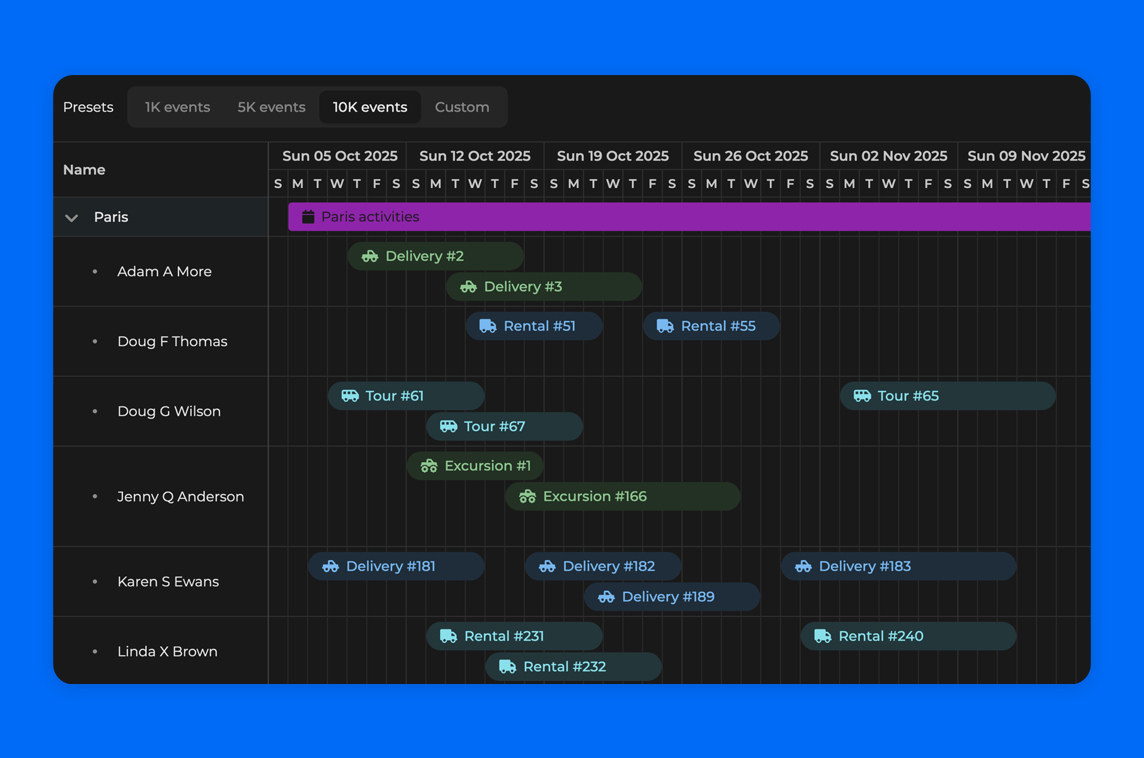Click the Sun 19 Oct 2025 week header
The image size is (1144, 758).
(612, 156)
